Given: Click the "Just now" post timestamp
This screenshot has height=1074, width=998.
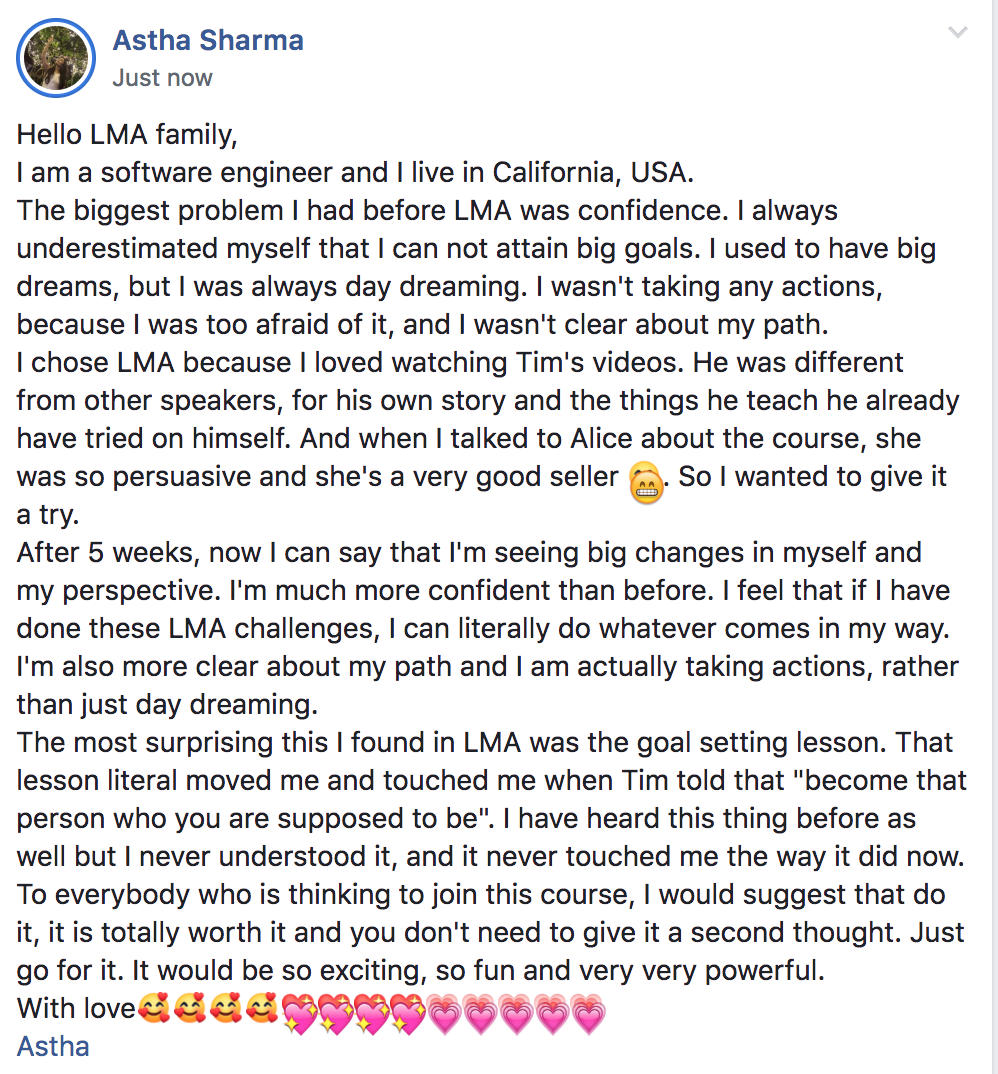Looking at the screenshot, I should tap(162, 78).
